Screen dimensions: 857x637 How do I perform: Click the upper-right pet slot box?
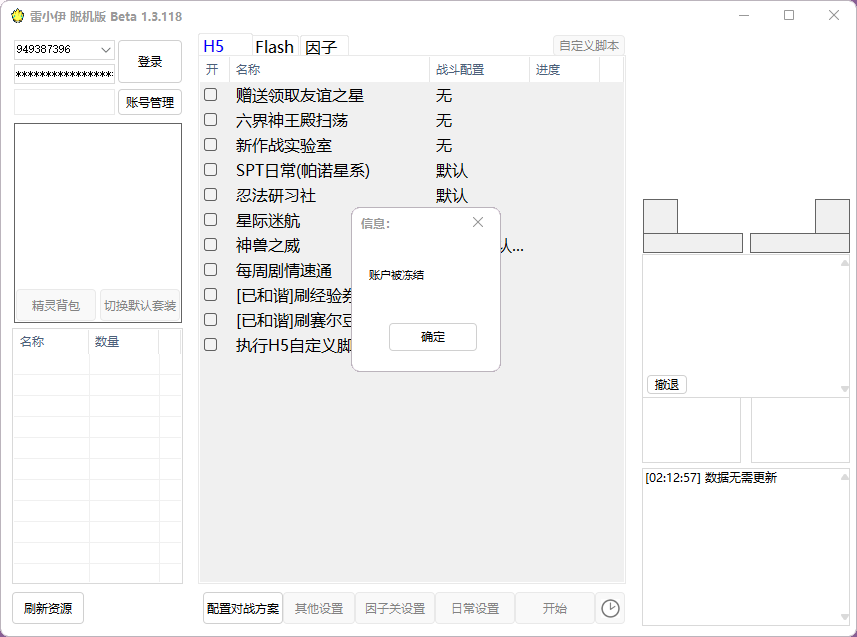click(x=832, y=217)
